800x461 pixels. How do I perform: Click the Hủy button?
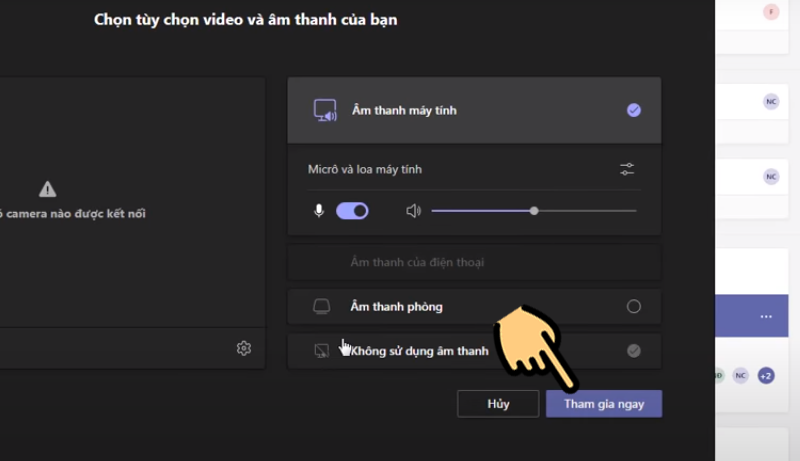[x=498, y=404]
